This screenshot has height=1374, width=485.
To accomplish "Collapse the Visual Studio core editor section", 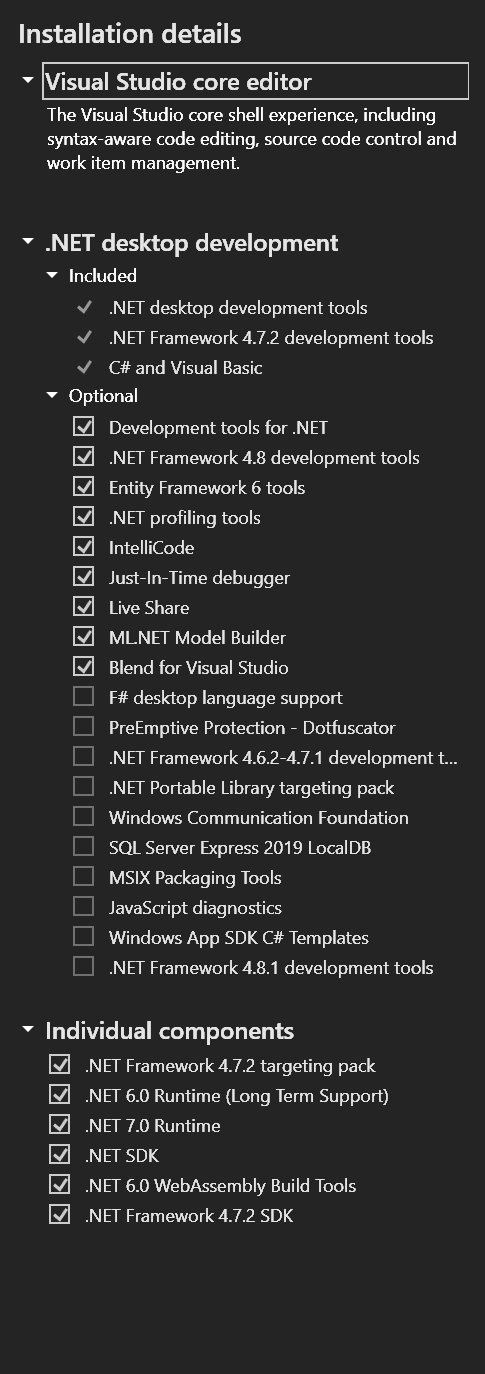I will tap(28, 80).
